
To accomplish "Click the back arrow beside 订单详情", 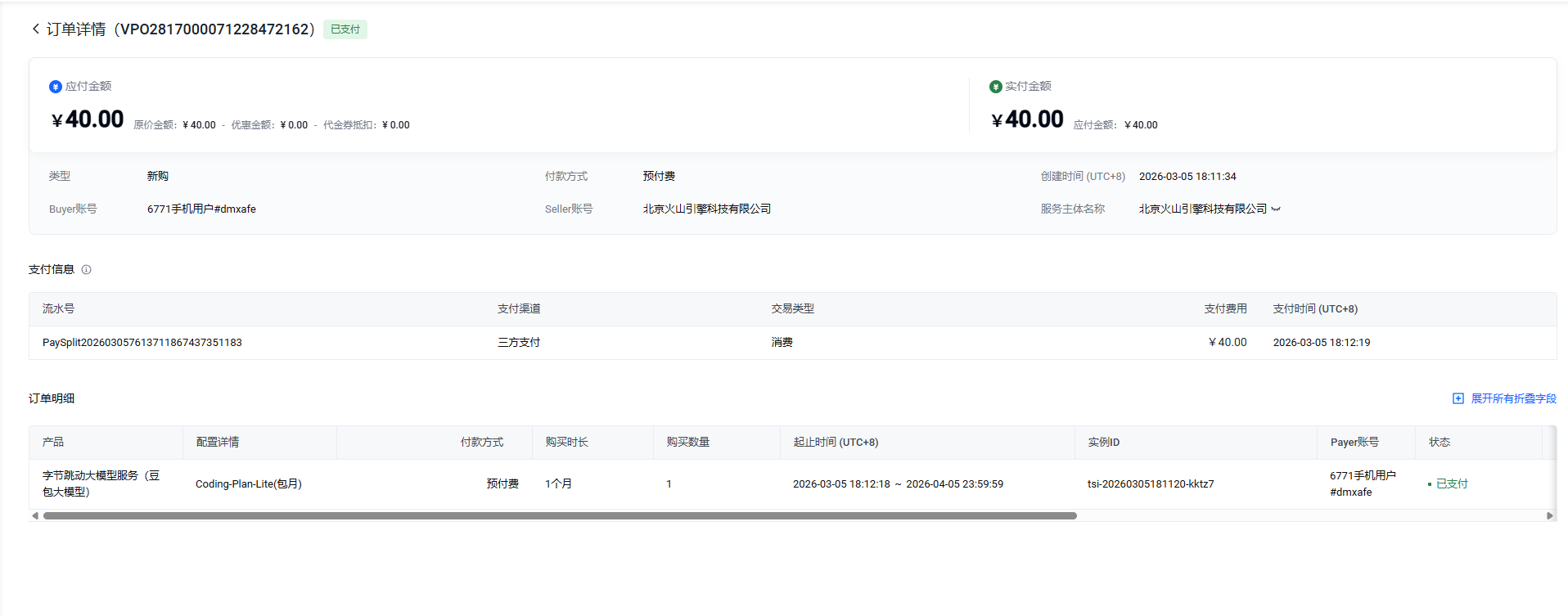I will click(35, 29).
